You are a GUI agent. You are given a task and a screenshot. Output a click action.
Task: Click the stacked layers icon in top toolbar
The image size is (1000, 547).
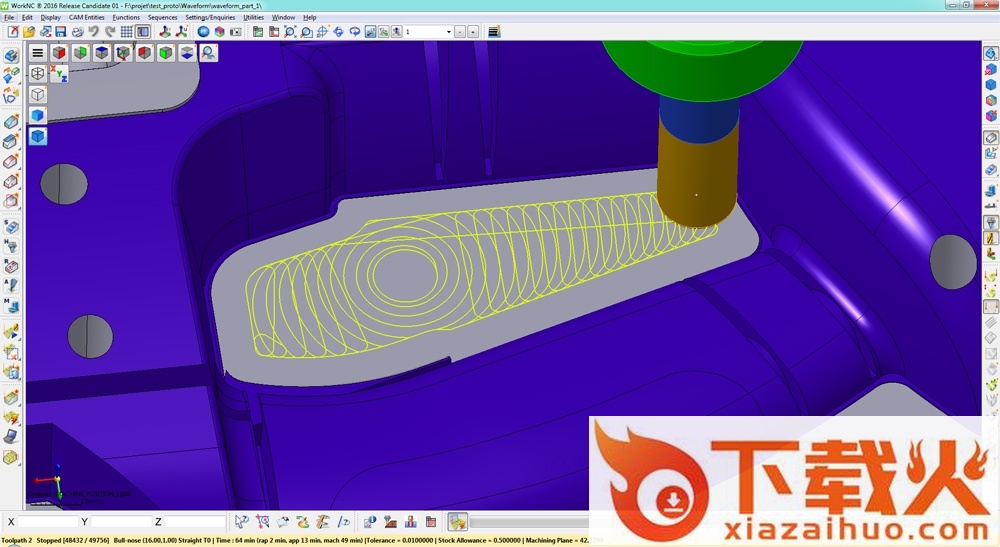point(494,31)
